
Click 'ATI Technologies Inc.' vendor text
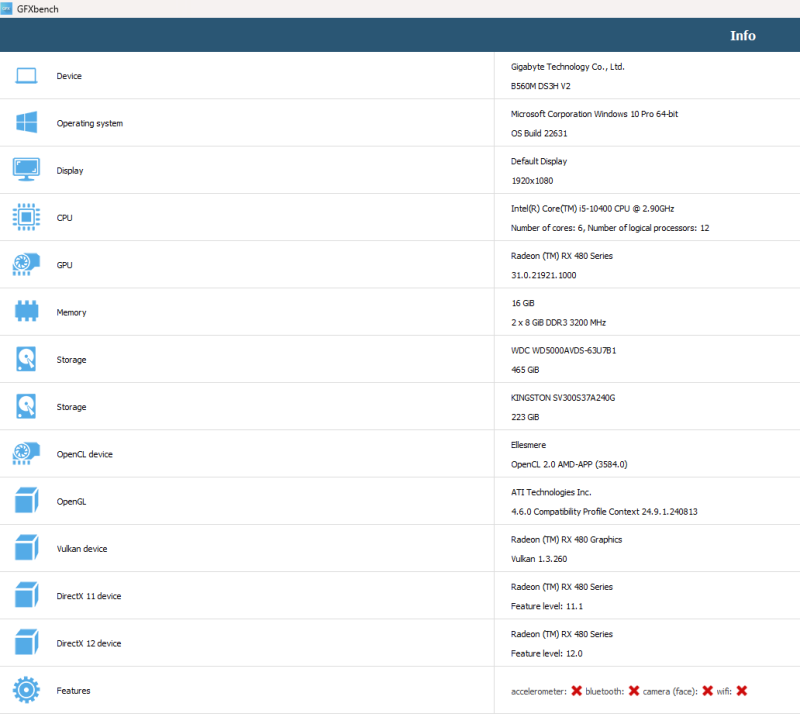[x=551, y=492]
